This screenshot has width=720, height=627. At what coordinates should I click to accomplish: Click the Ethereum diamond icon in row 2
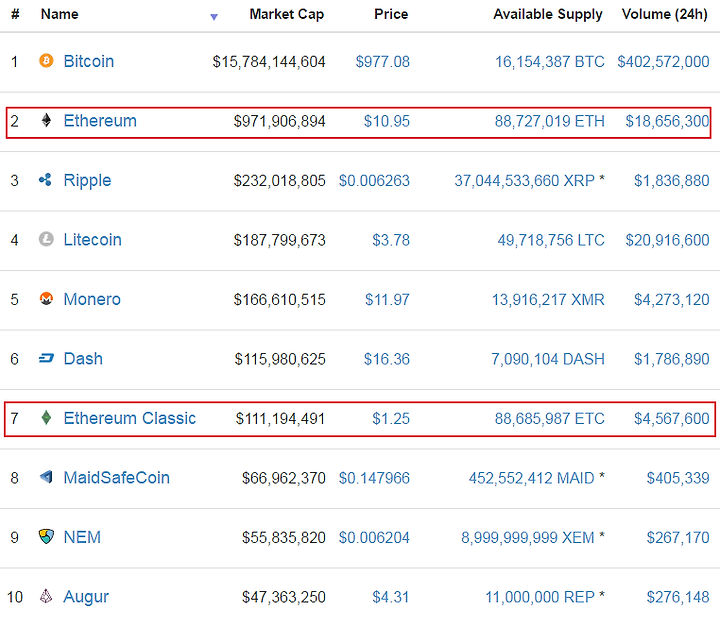[x=46, y=120]
